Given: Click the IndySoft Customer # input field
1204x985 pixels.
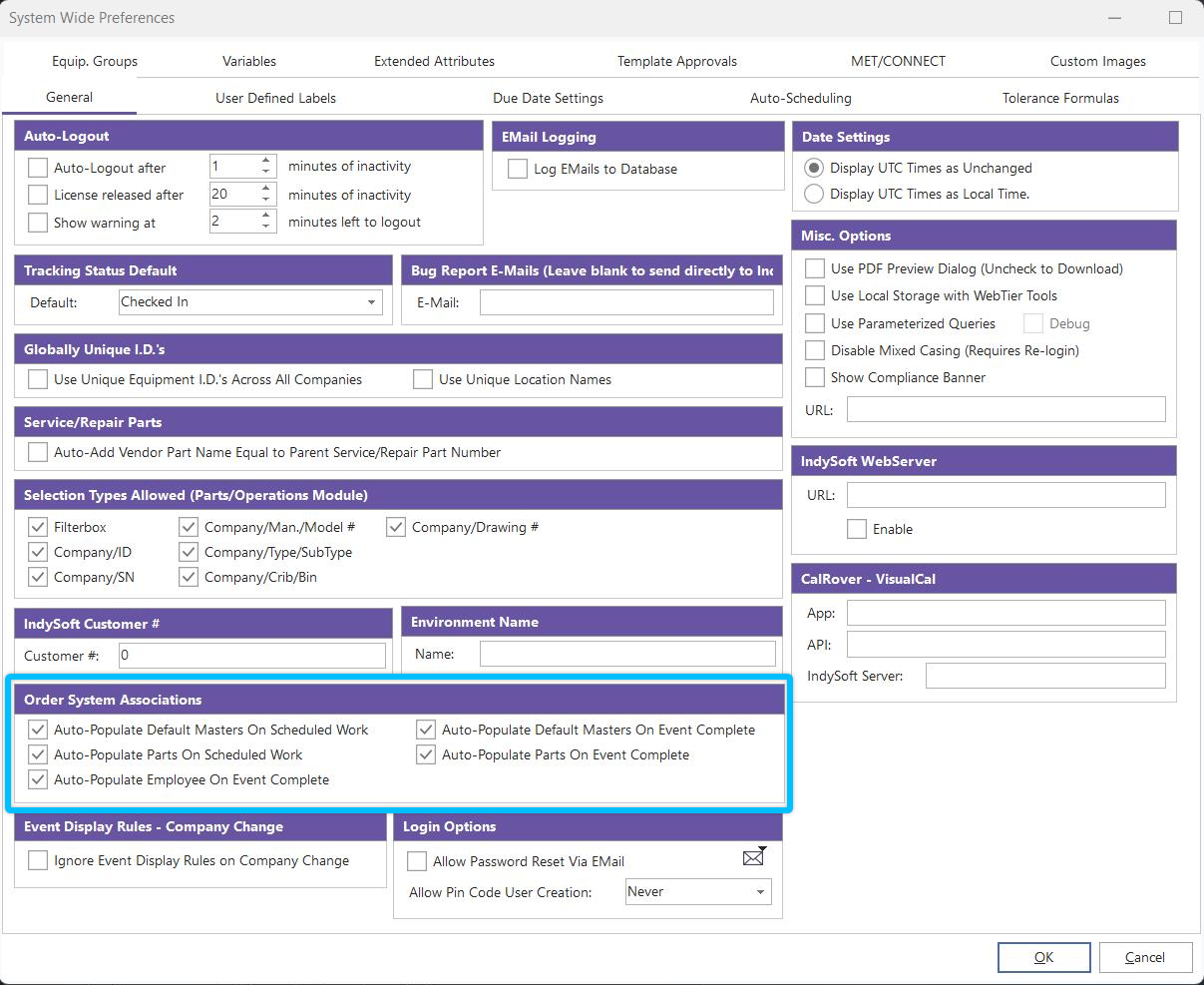Looking at the screenshot, I should coord(251,656).
